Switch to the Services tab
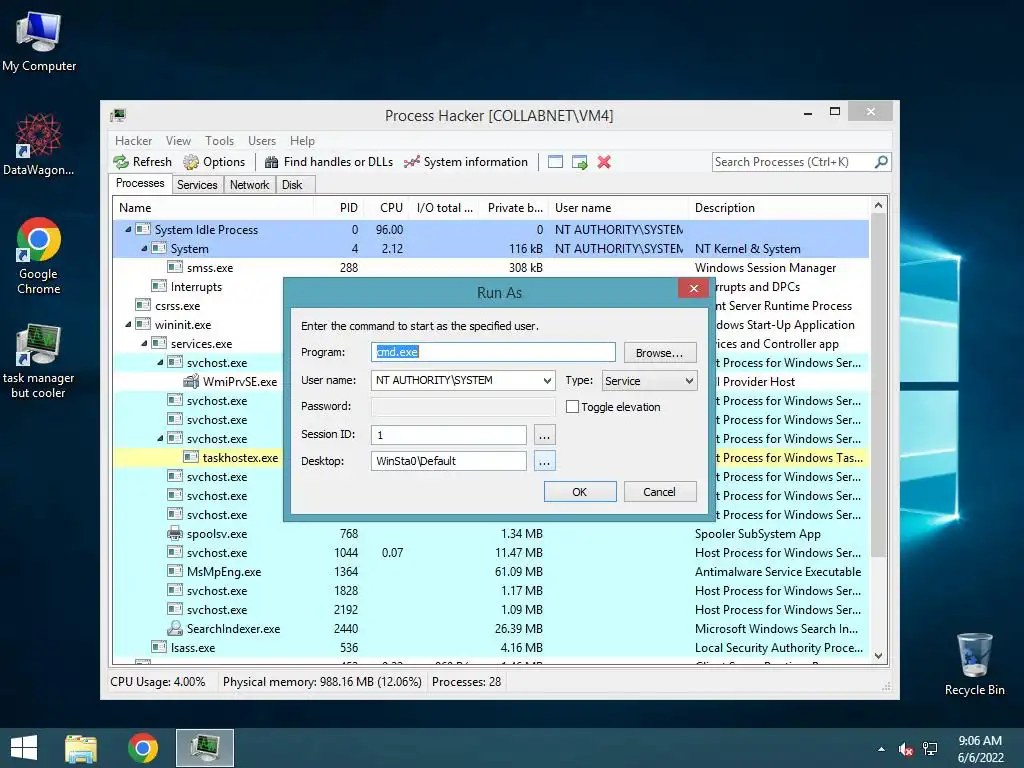Screen dimensions: 1024x768 pyautogui.click(x=197, y=185)
